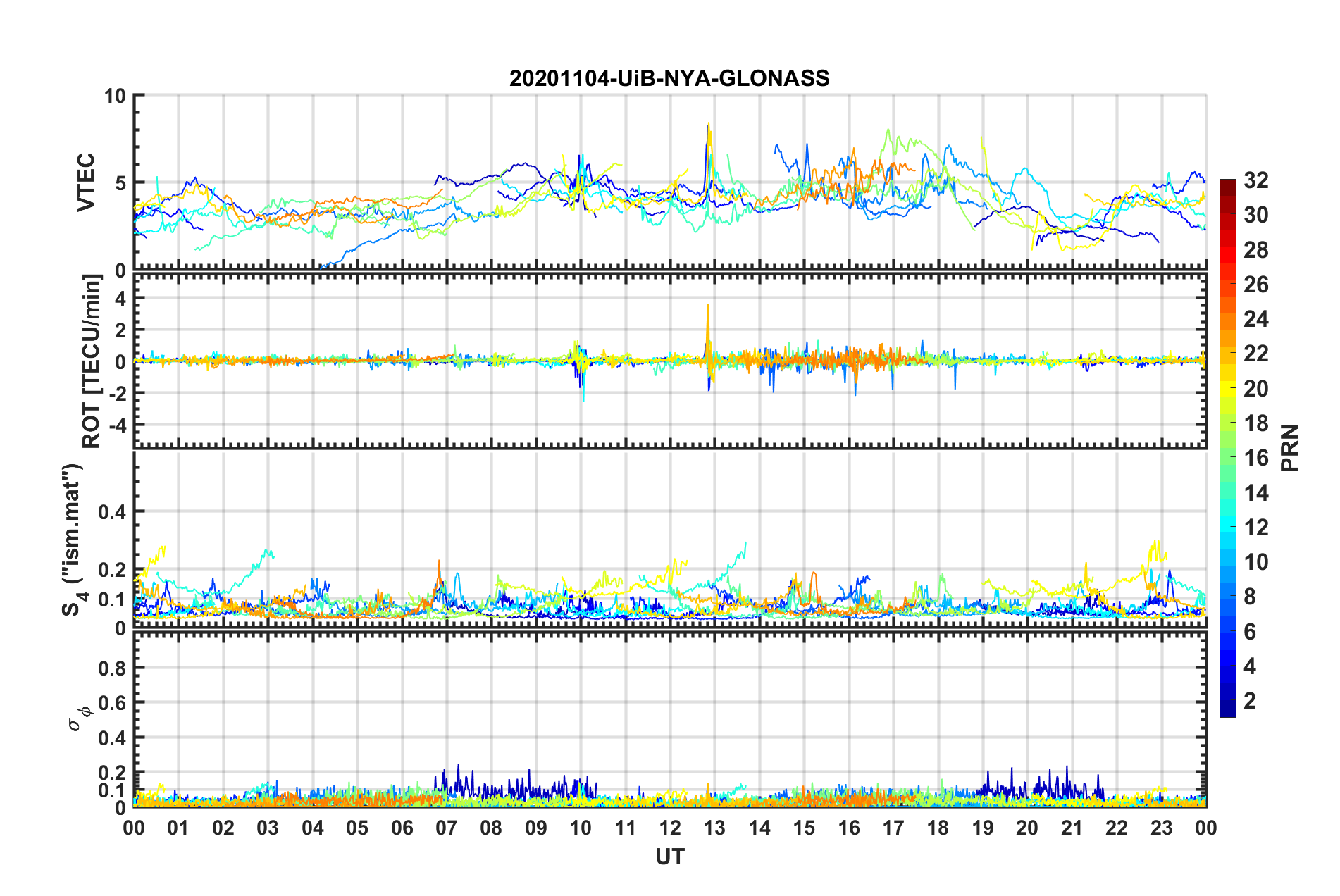Click the ROT spike peak near 13 UT
1340x896 pixels.
click(707, 306)
